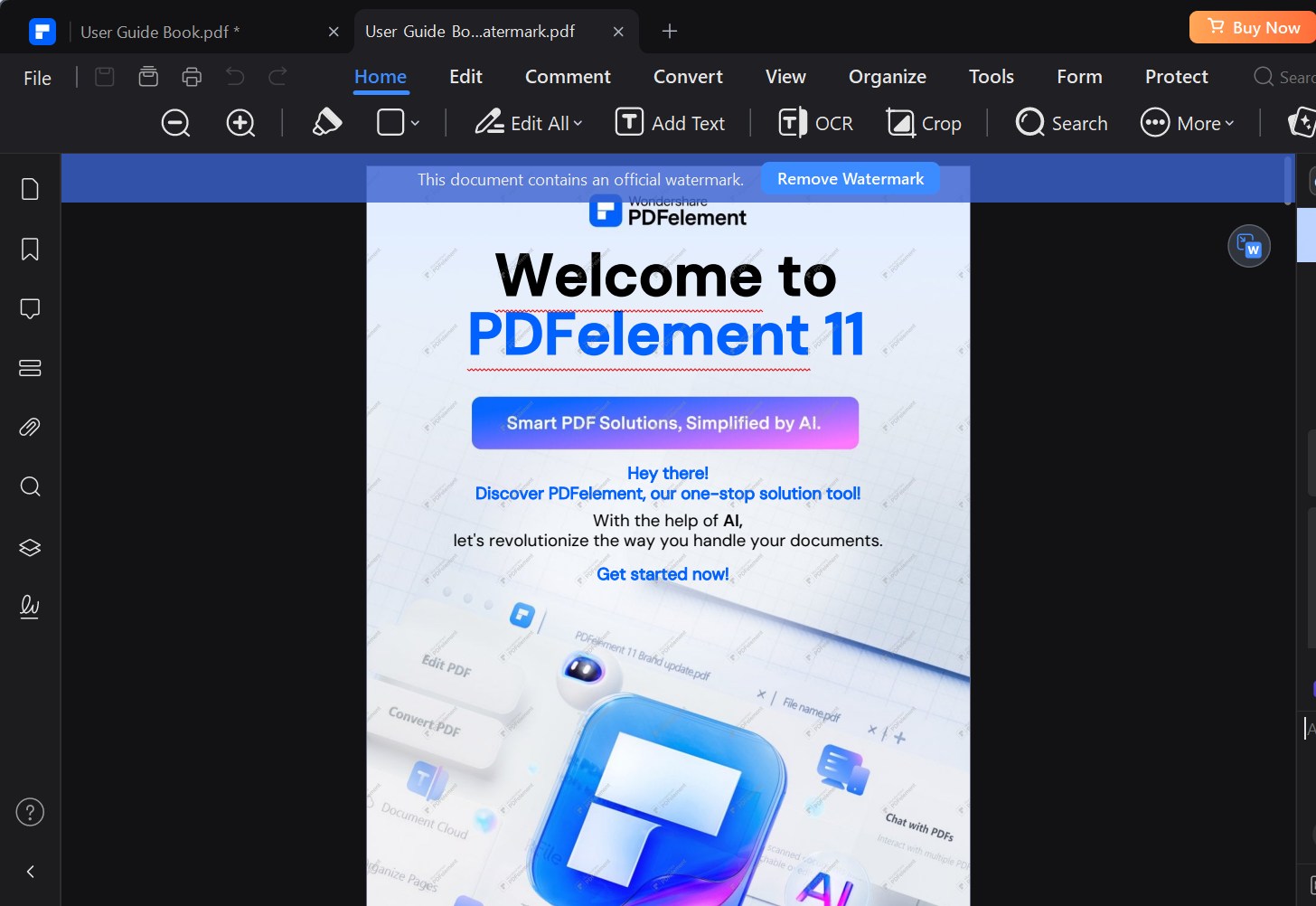Expand the Edit All dropdown chevron

point(578,123)
